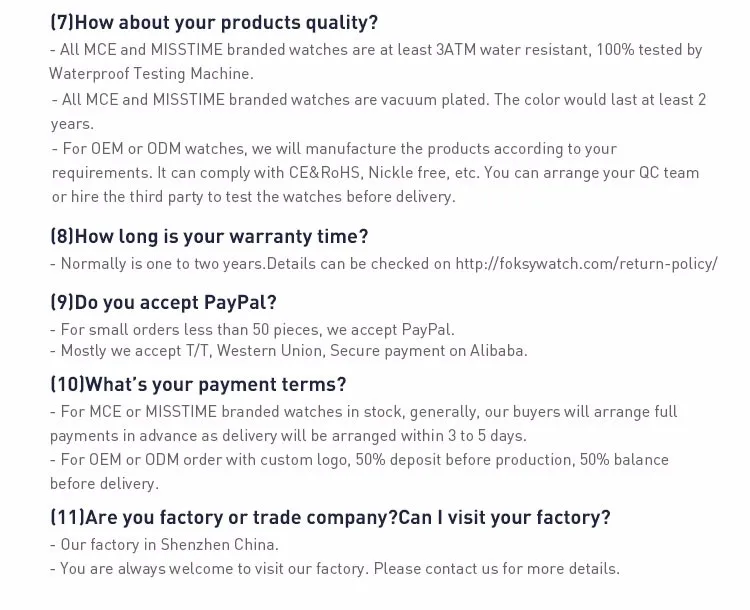Open the foksywatch.com return-policy URL
The image size is (750, 610).
tap(586, 264)
